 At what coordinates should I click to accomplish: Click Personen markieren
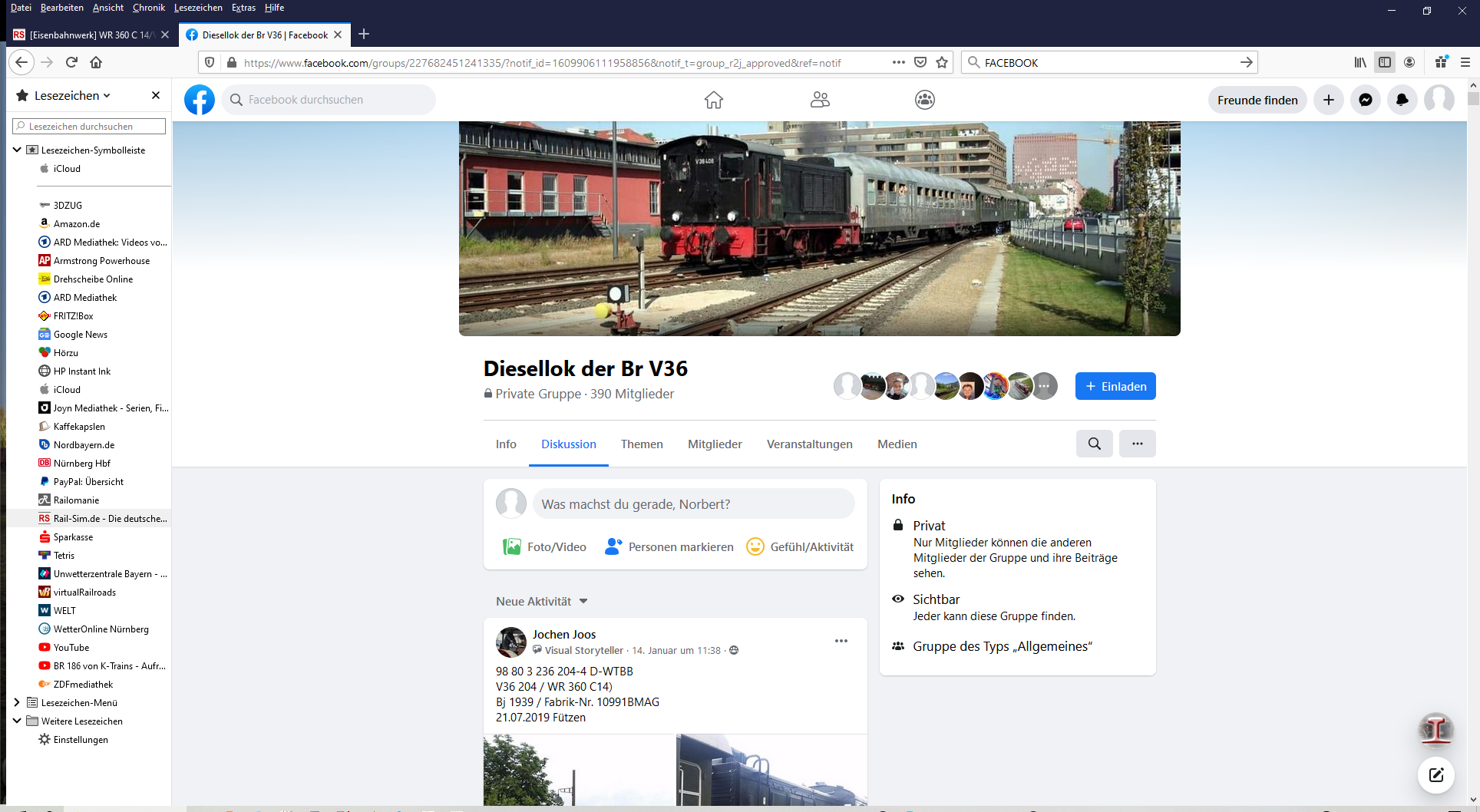coord(669,547)
